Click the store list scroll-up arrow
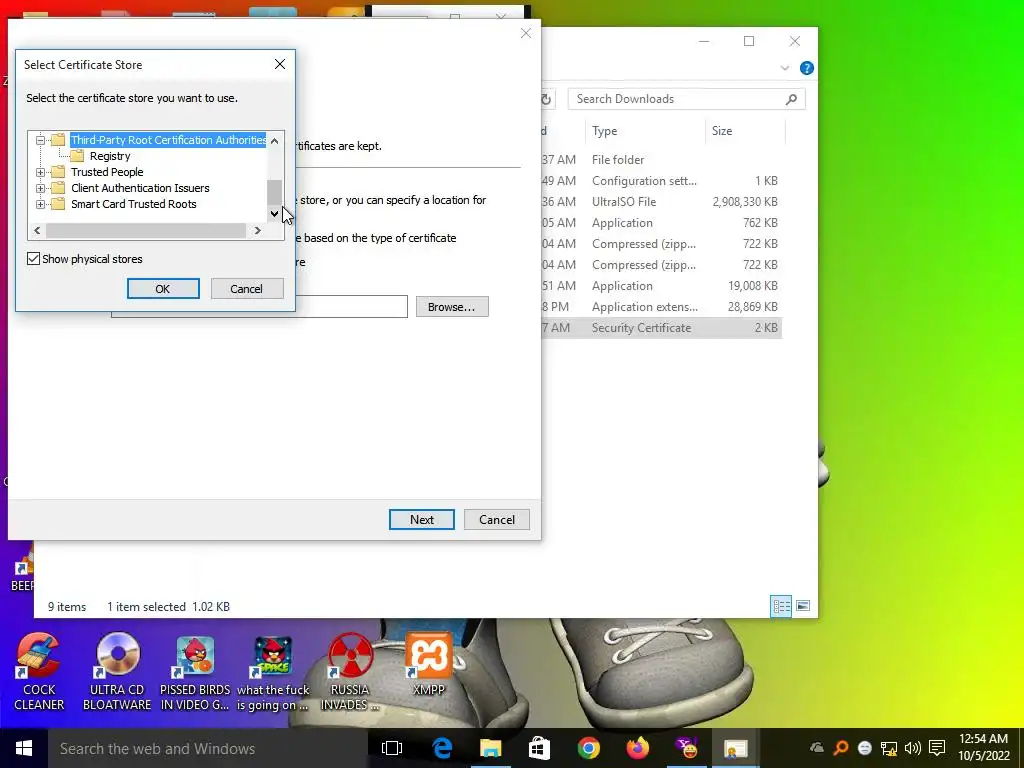 point(274,140)
